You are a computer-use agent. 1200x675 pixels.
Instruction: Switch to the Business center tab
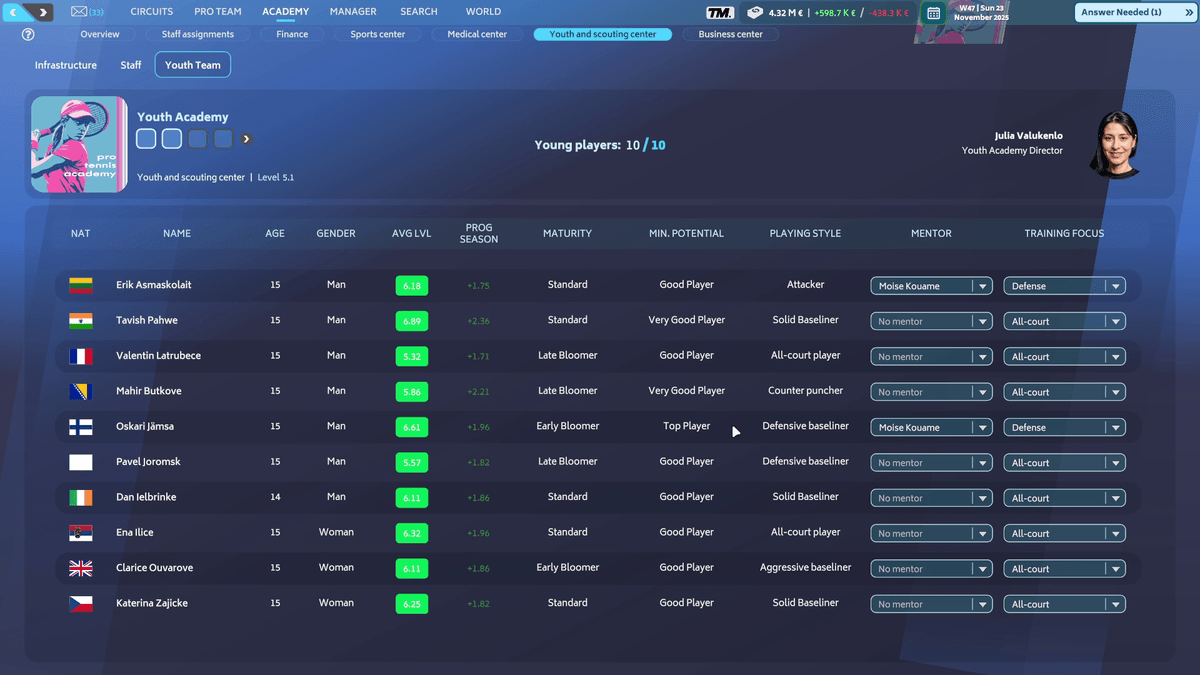730,34
